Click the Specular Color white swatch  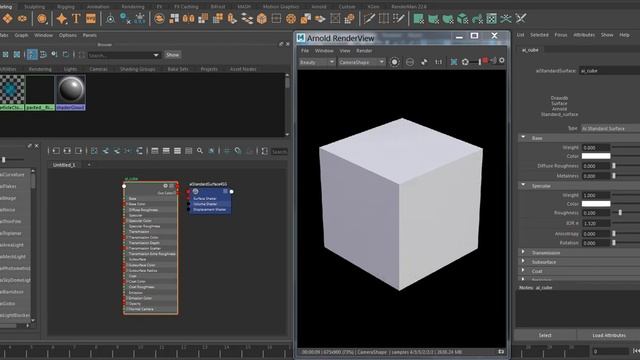(596, 203)
